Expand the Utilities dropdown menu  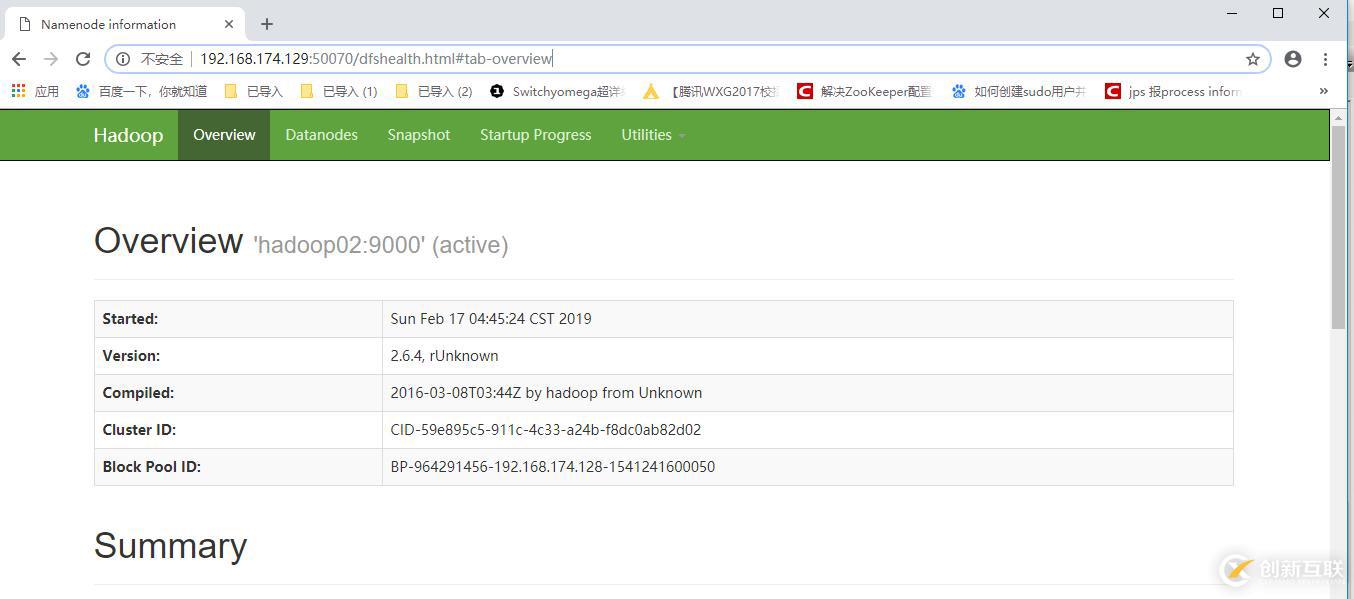[x=653, y=135]
